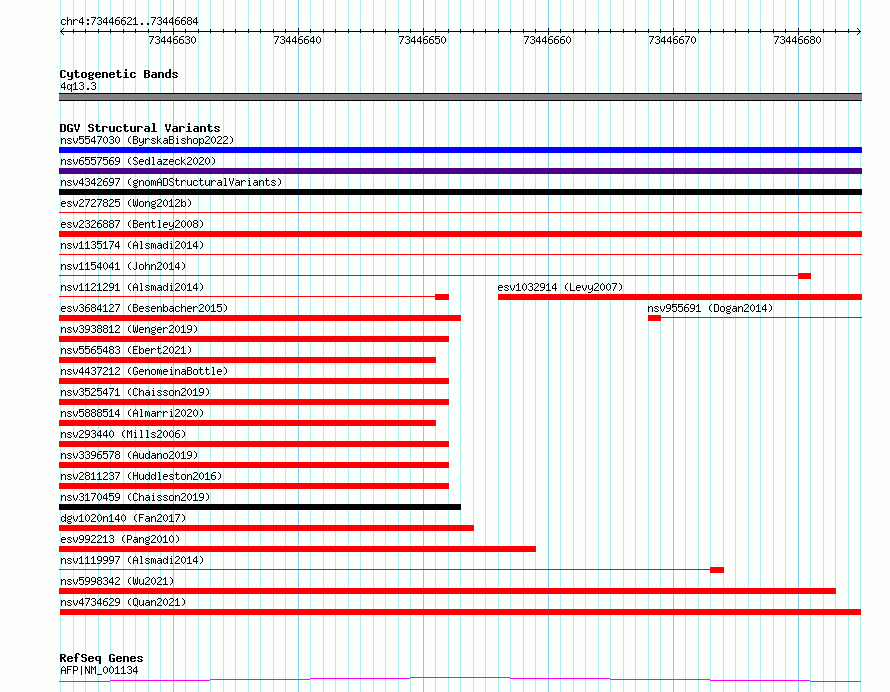Image resolution: width=890 pixels, height=692 pixels.
Task: Click the 4q13.3 band label
Action: pos(78,86)
